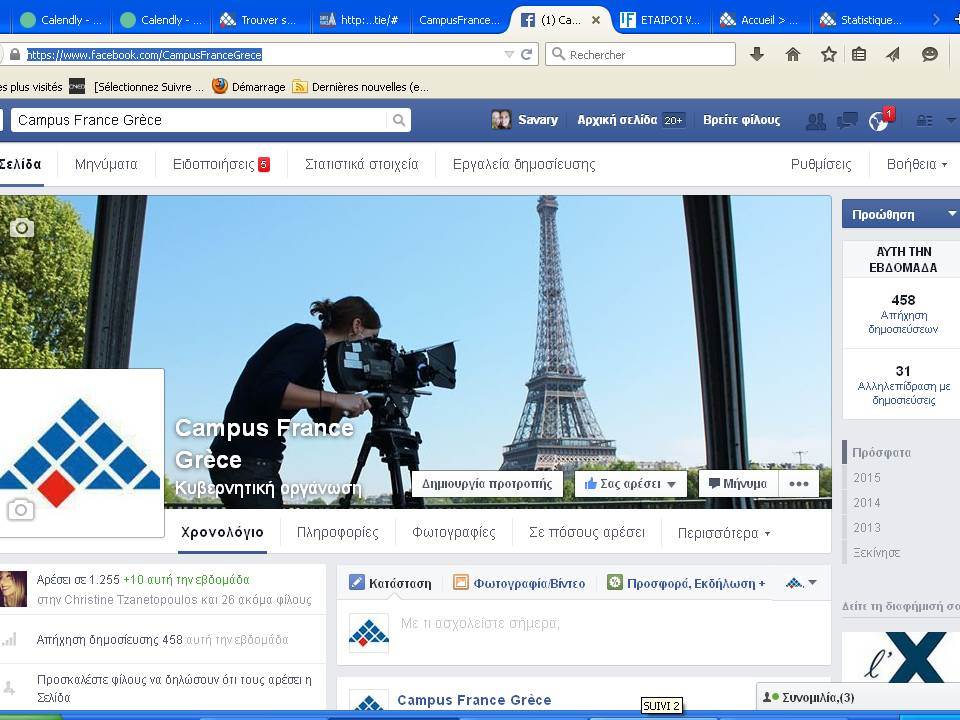Click the padlock site identity icon
960x720 pixels.
15,54
